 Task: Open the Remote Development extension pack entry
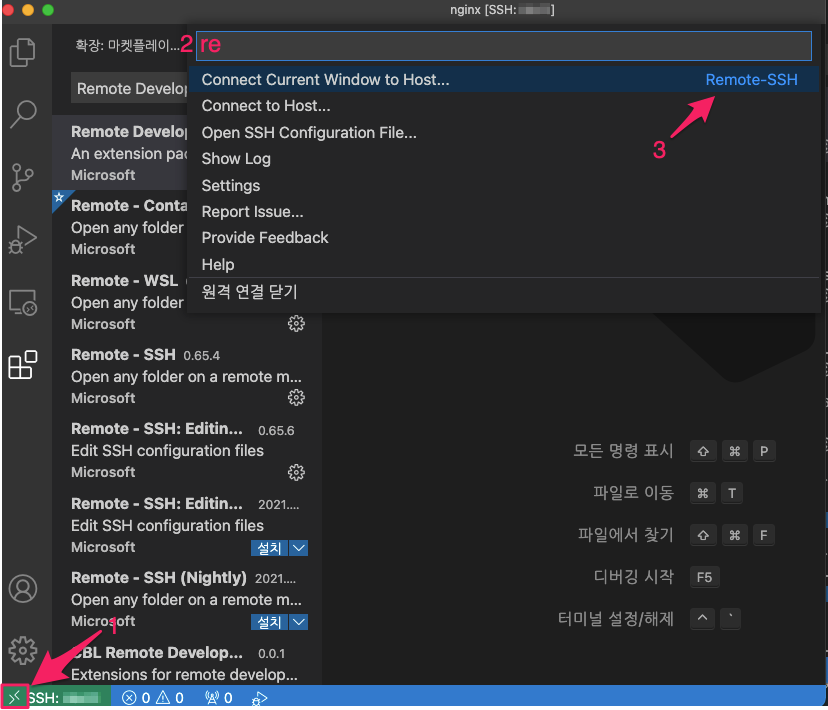click(x=120, y=153)
